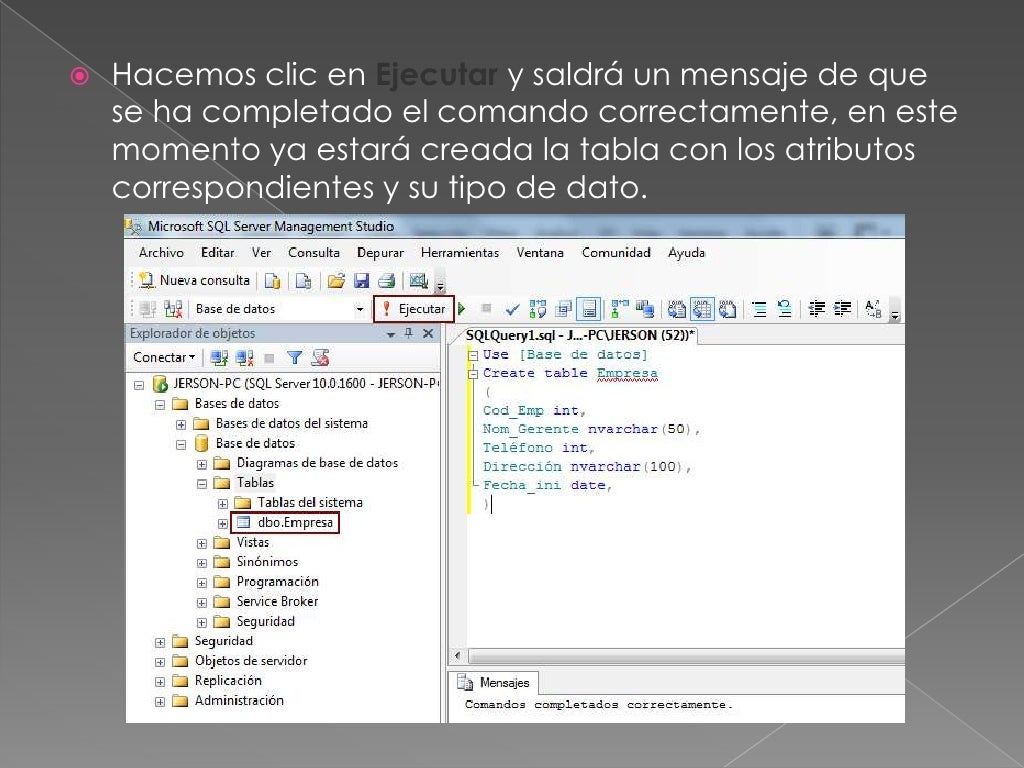Image resolution: width=1024 pixels, height=768 pixels.
Task: Click the Disconnect icon in the object explorer toolbar
Action: 244,358
